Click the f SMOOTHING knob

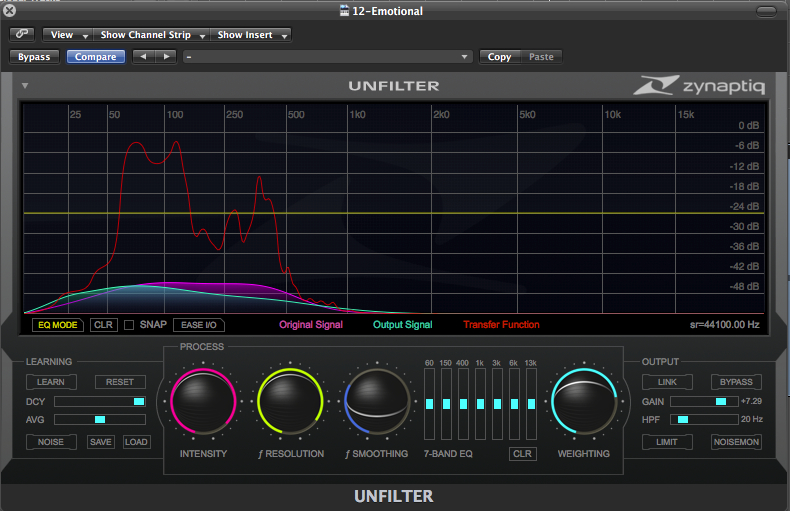[x=377, y=402]
